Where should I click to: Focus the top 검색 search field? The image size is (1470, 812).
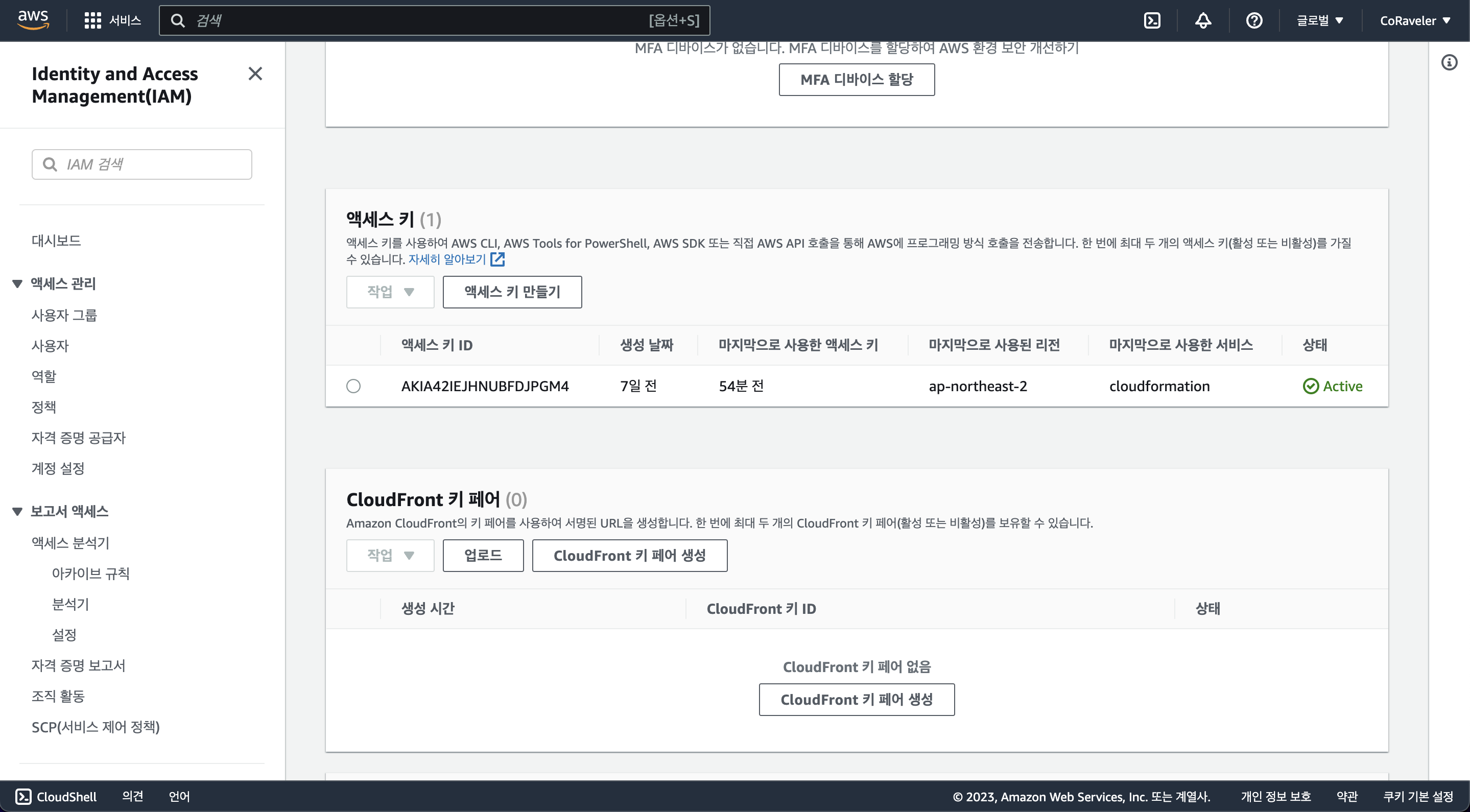tap(434, 20)
